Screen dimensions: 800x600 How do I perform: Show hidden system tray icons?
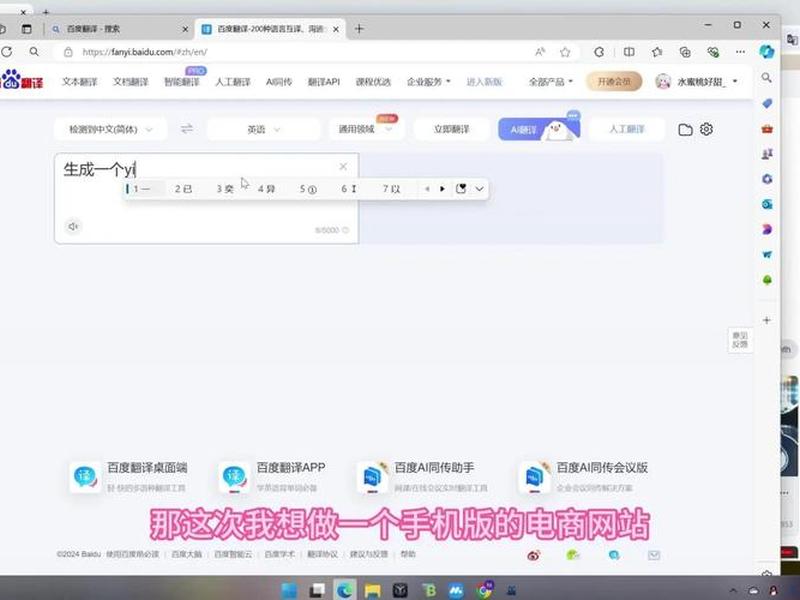pyautogui.click(x=733, y=591)
